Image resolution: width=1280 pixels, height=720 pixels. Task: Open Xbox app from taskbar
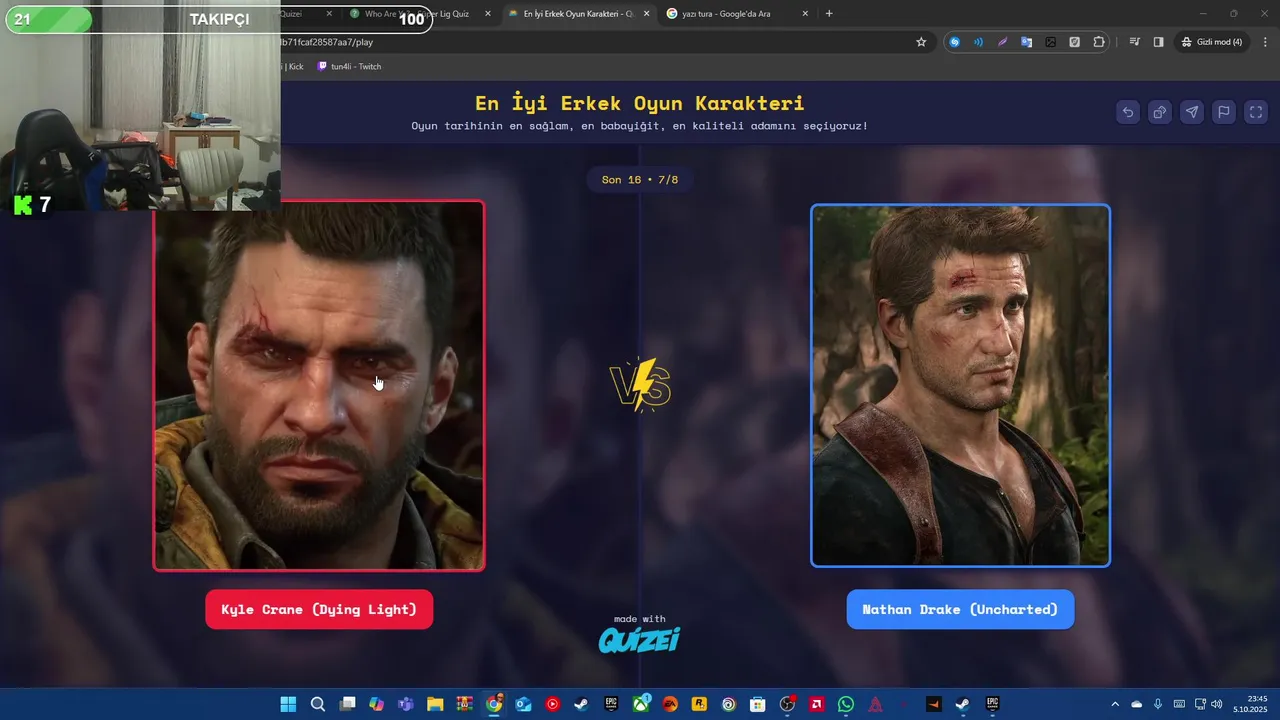pos(641,704)
